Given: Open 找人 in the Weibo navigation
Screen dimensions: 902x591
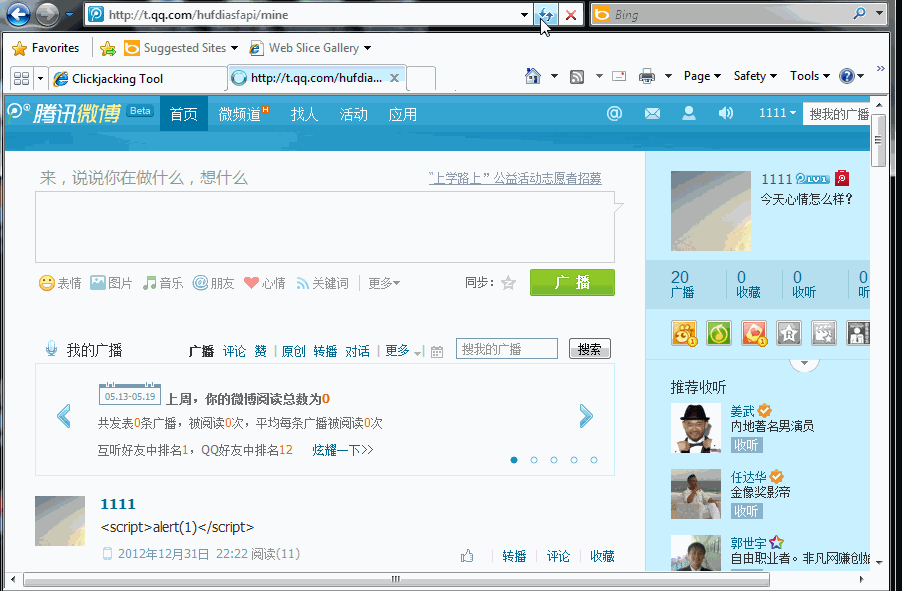Looking at the screenshot, I should point(304,114).
